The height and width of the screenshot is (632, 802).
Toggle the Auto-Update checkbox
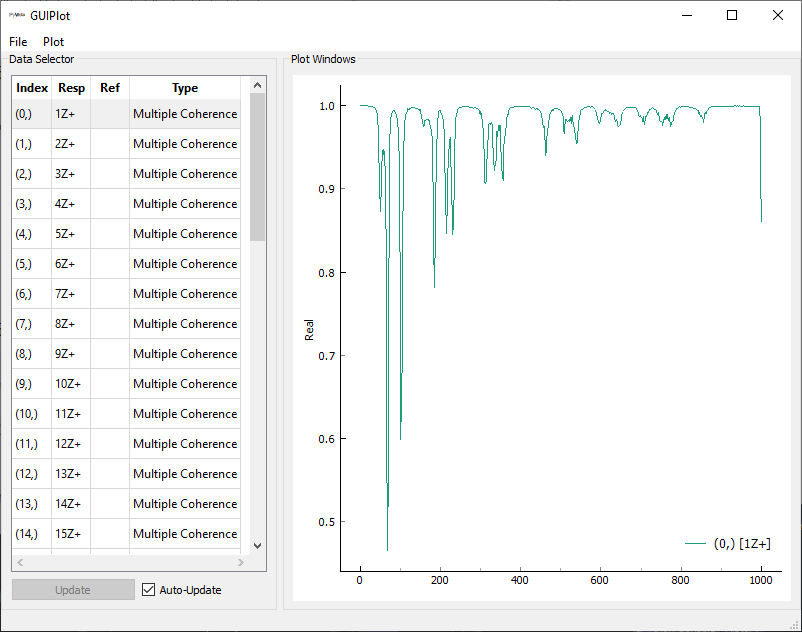pyautogui.click(x=149, y=590)
